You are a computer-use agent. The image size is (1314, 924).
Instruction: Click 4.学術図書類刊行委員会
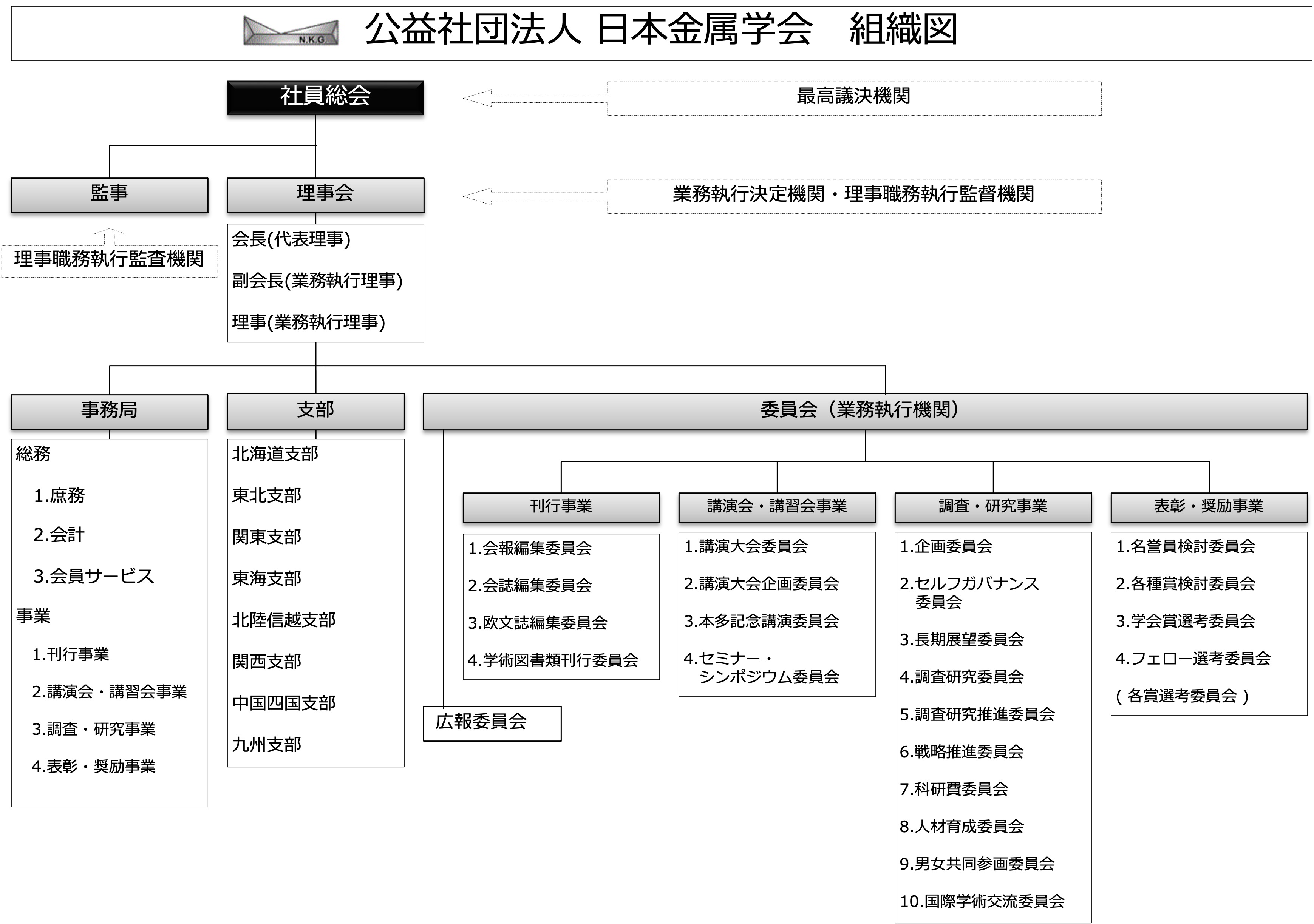[553, 661]
